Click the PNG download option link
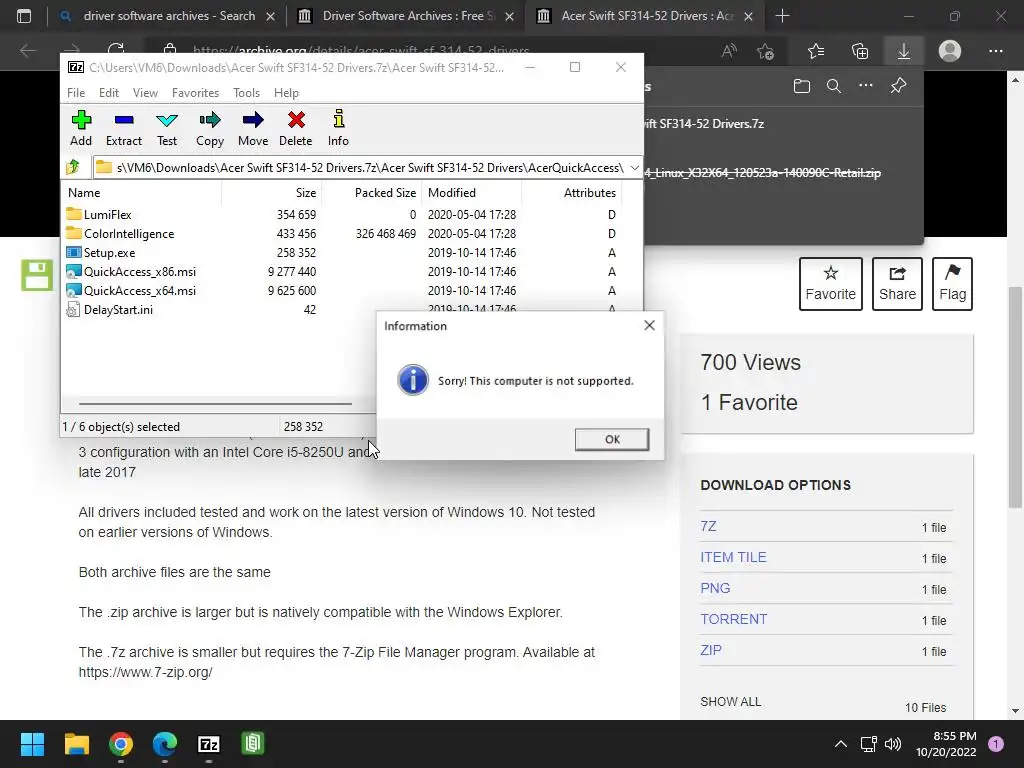This screenshot has width=1024, height=768. [x=715, y=588]
